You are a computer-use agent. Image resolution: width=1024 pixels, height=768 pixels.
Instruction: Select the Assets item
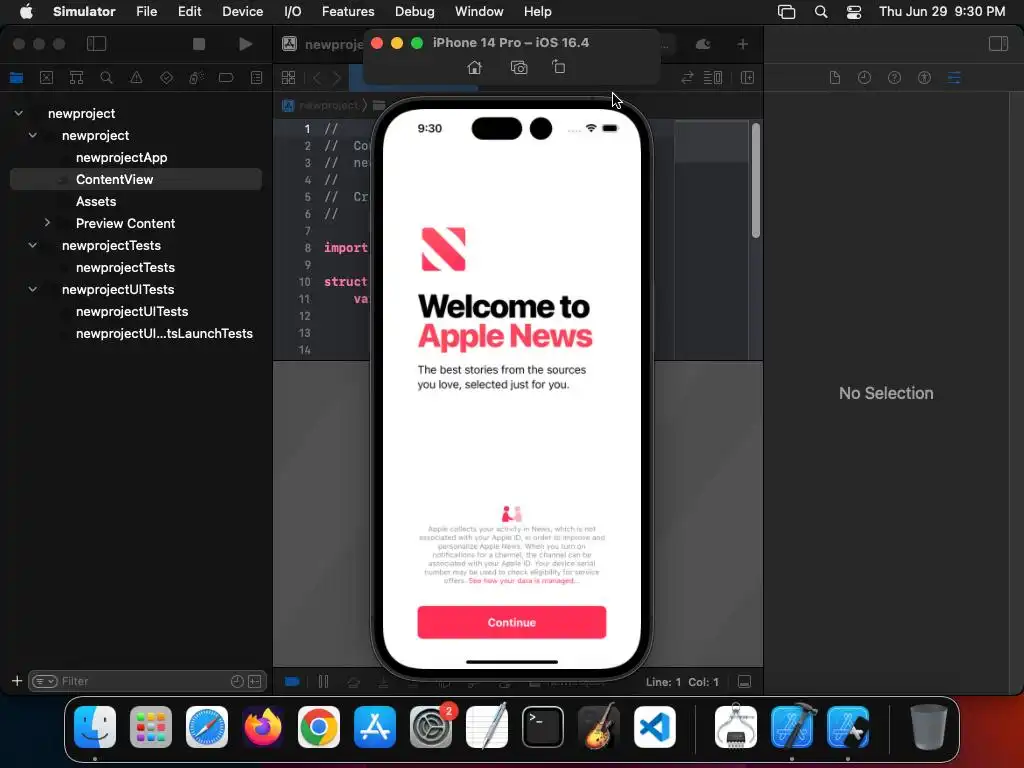click(x=96, y=201)
